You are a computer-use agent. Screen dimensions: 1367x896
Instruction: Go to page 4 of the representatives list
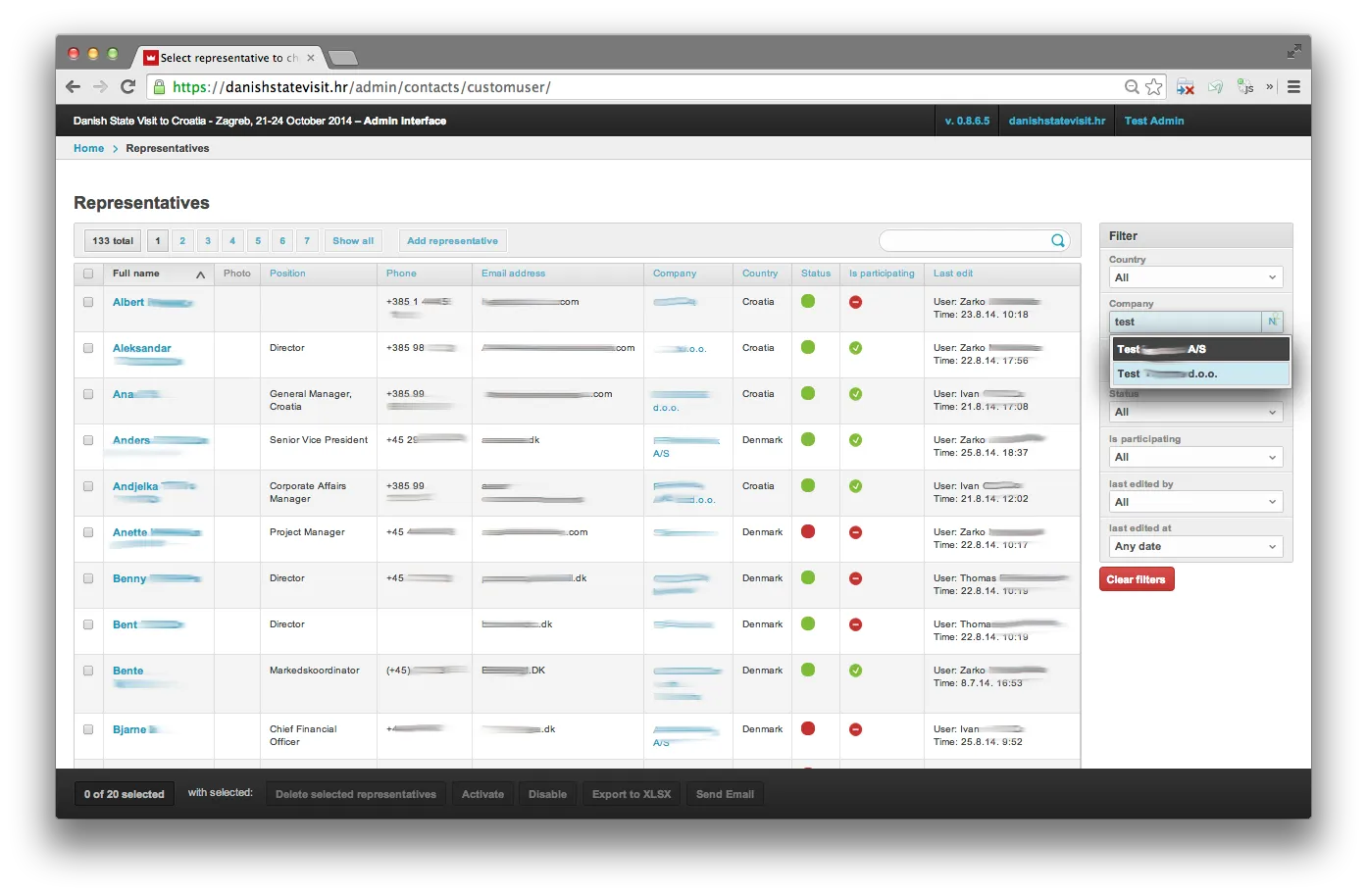(232, 240)
